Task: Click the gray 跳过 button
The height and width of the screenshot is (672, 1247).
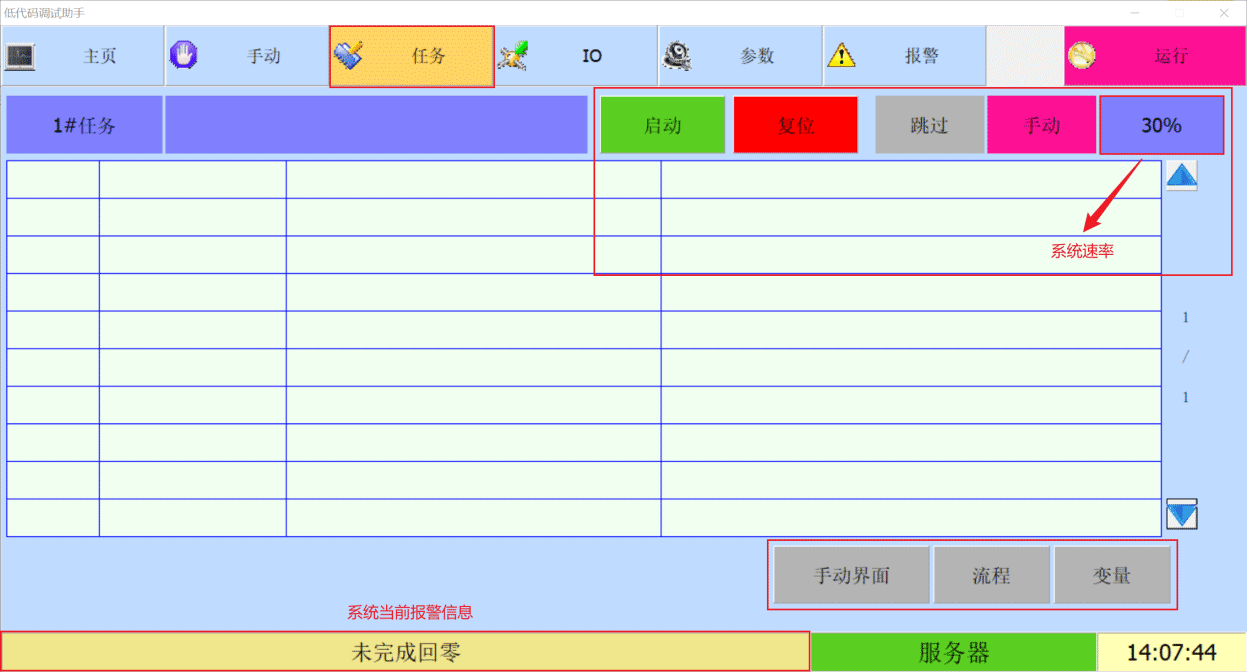Action: click(x=929, y=126)
